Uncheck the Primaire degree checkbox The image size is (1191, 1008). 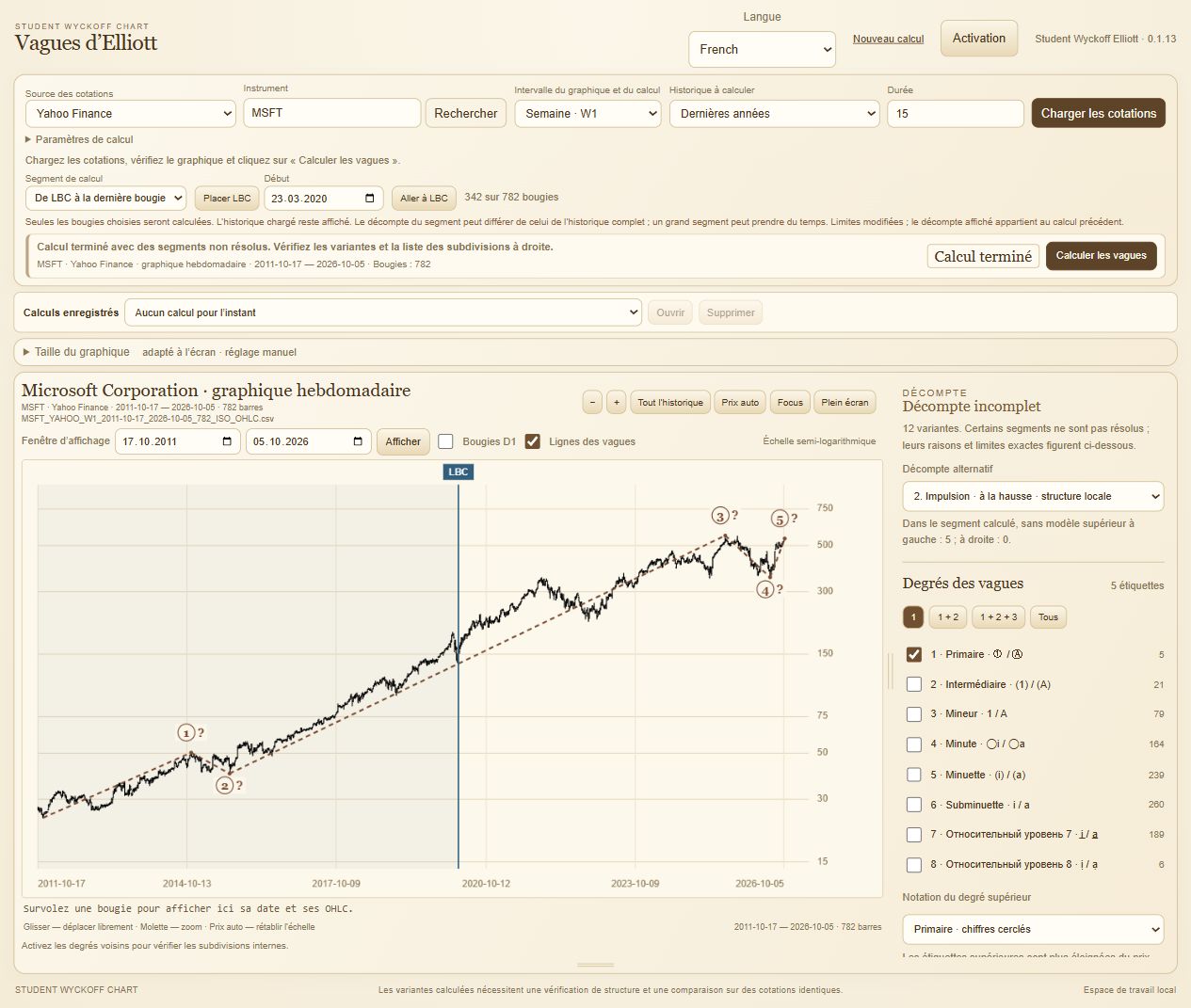tap(913, 654)
